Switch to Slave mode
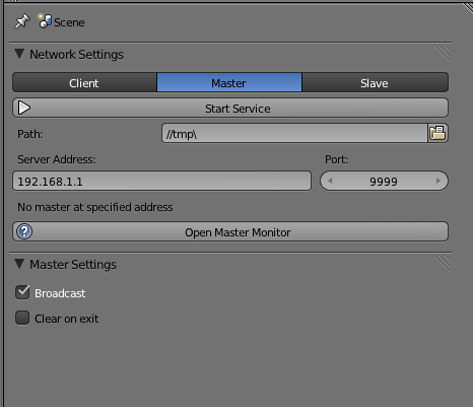 click(375, 82)
